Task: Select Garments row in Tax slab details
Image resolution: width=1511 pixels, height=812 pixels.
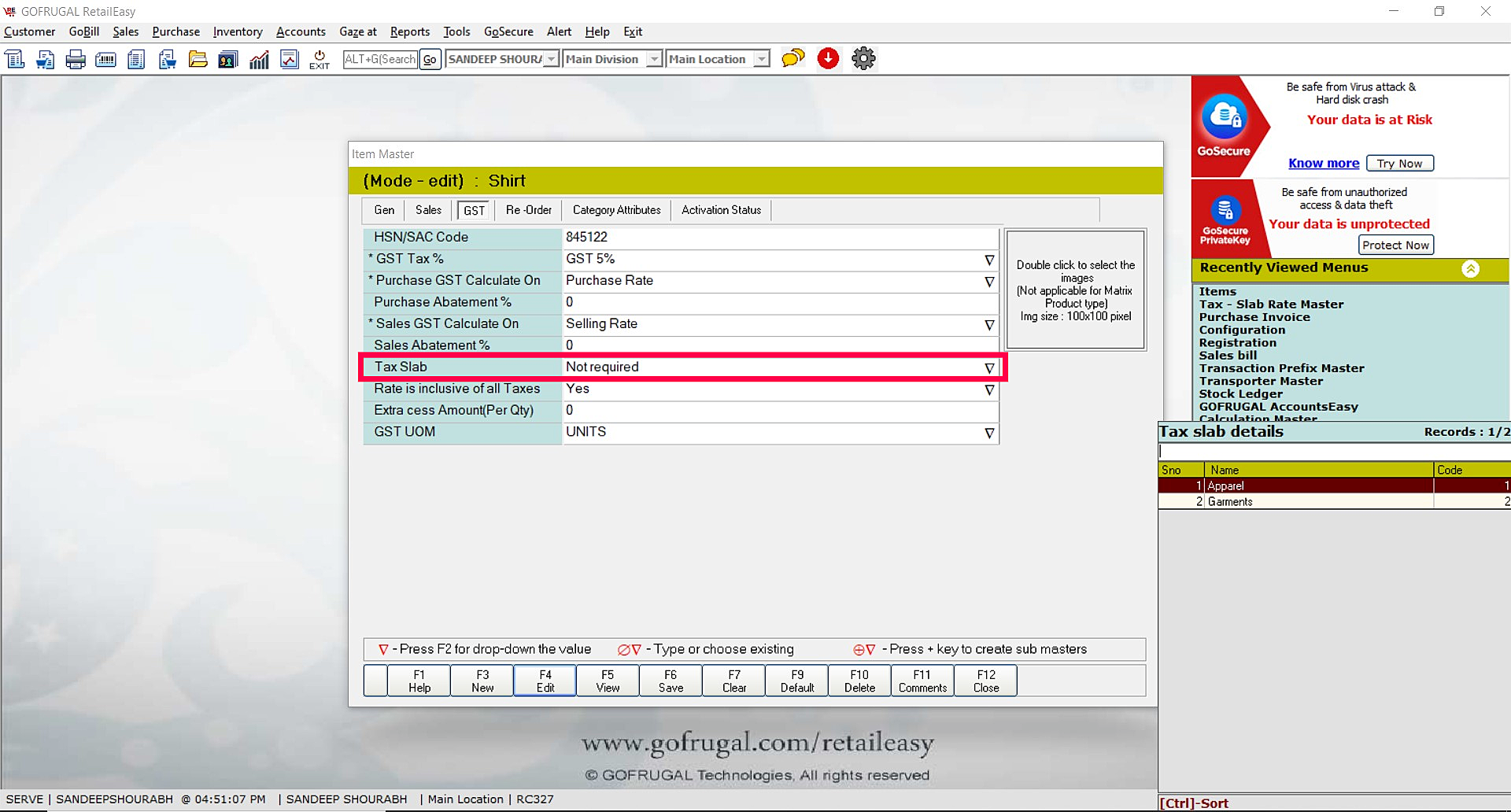Action: pos(1334,501)
